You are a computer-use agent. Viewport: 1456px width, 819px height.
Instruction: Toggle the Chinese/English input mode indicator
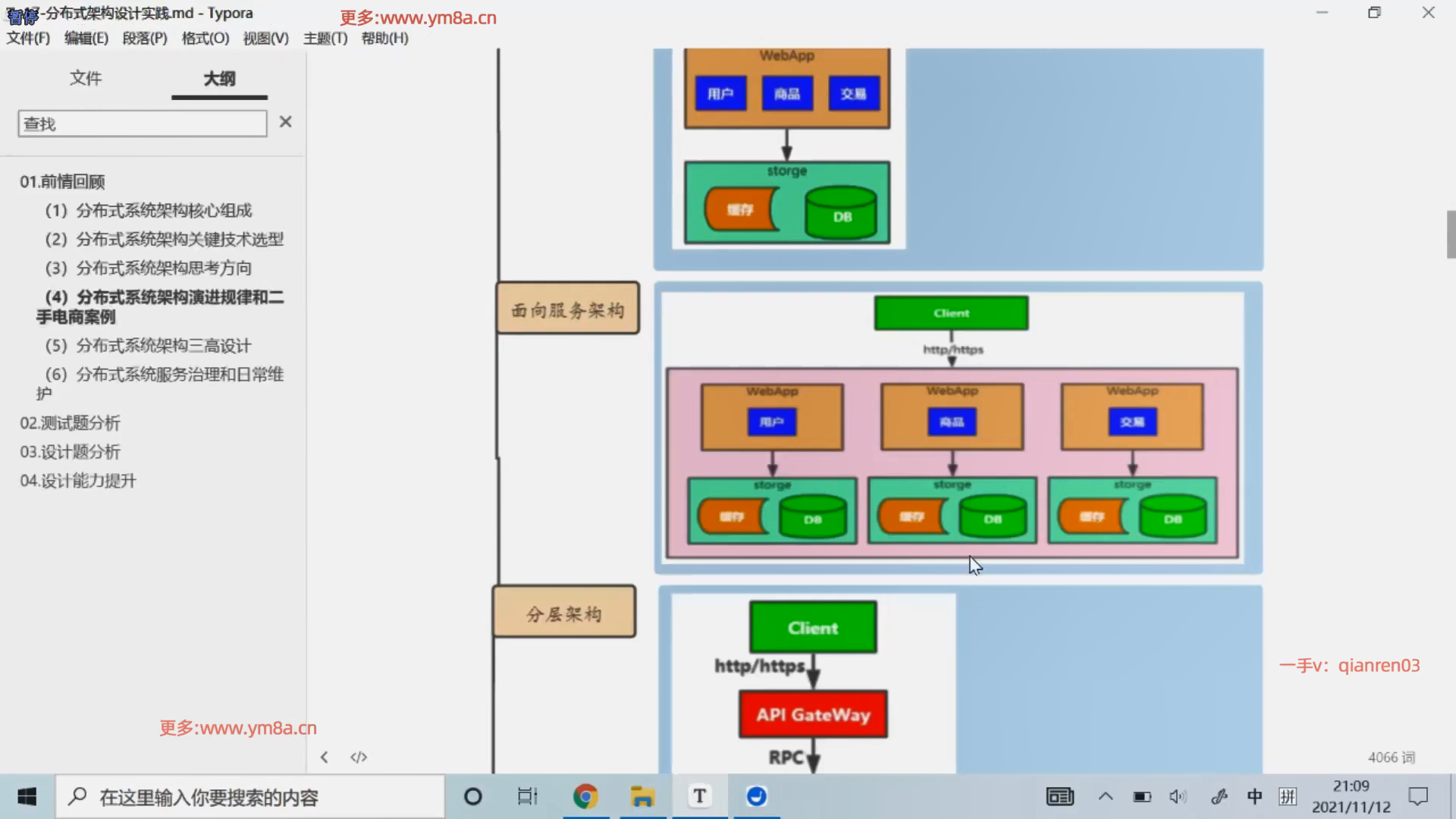1254,796
